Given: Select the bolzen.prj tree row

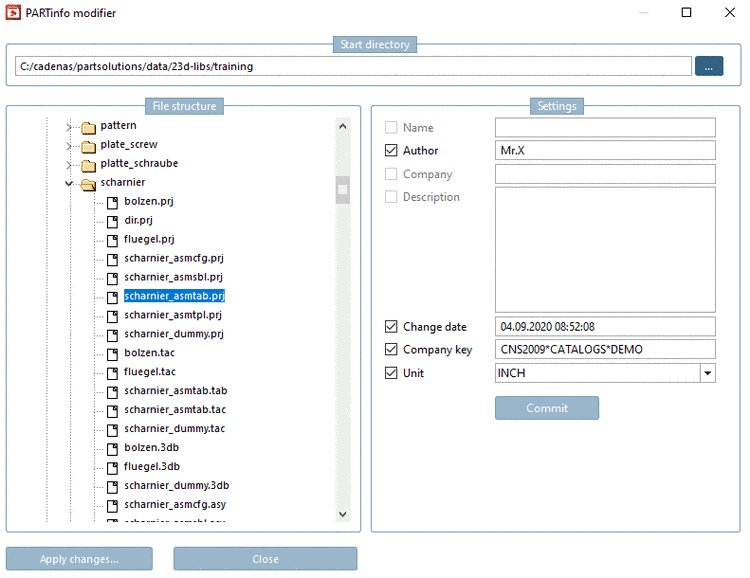Looking at the screenshot, I should pyautogui.click(x=149, y=201).
